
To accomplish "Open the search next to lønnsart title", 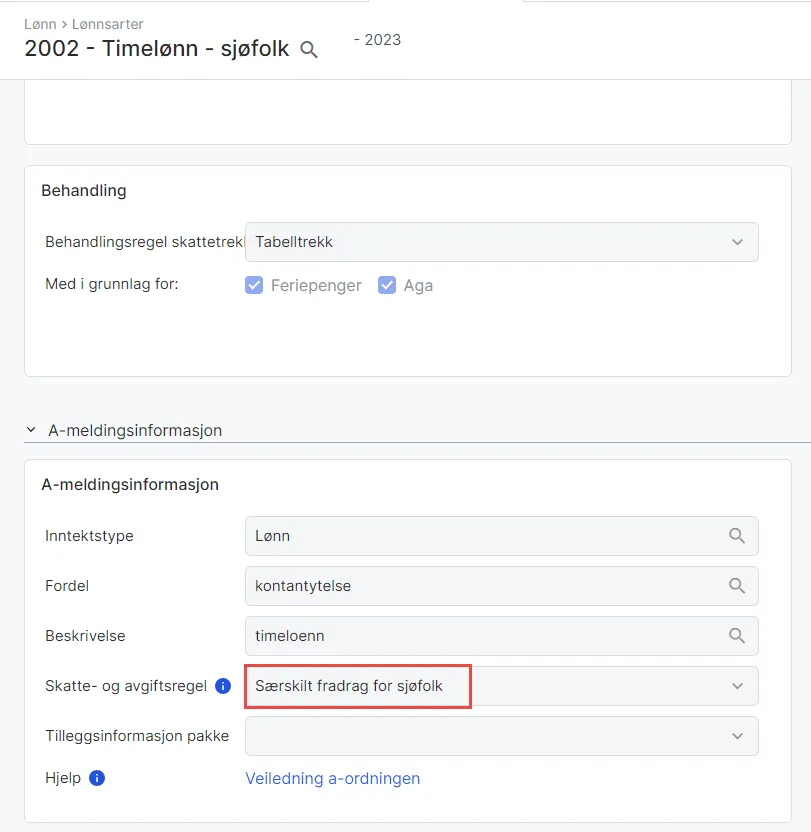I will click(x=309, y=48).
